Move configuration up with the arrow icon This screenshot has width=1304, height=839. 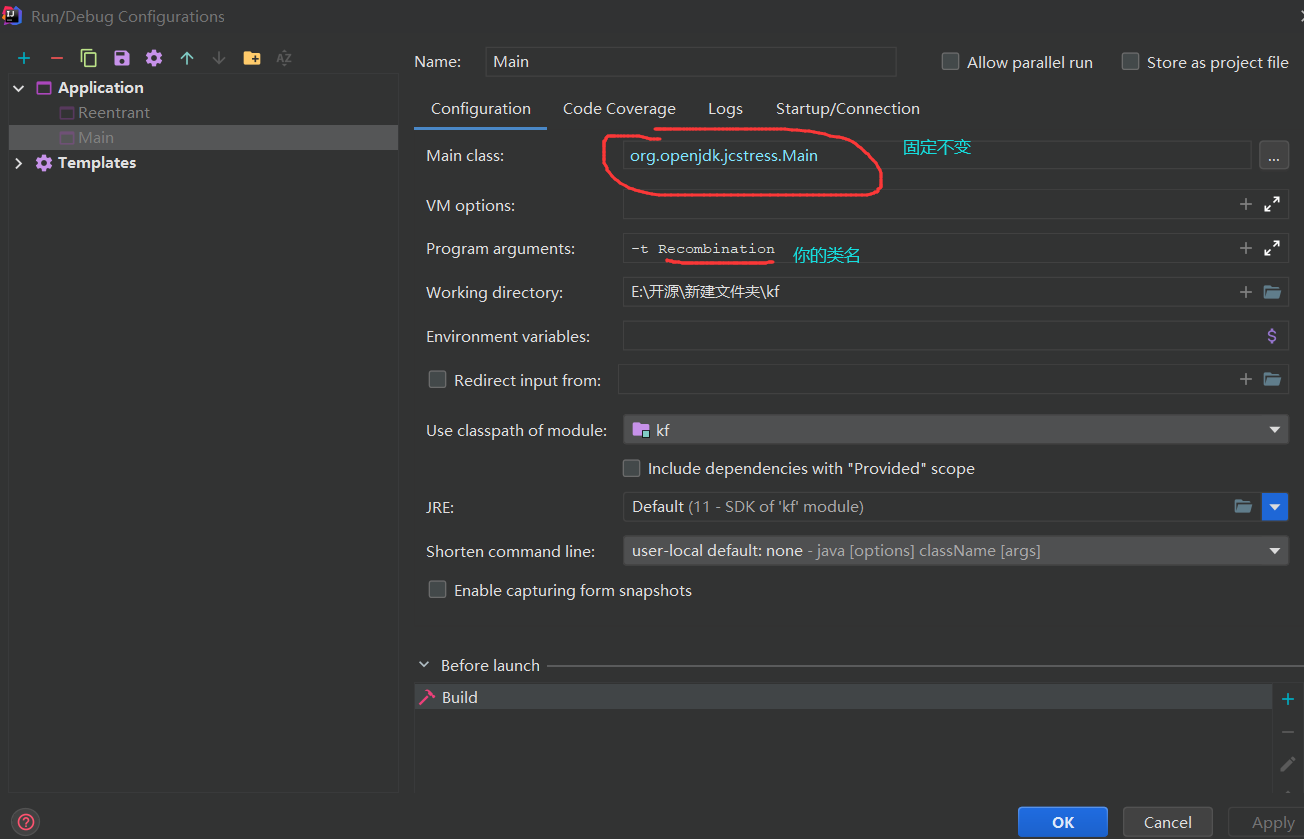pyautogui.click(x=187, y=59)
